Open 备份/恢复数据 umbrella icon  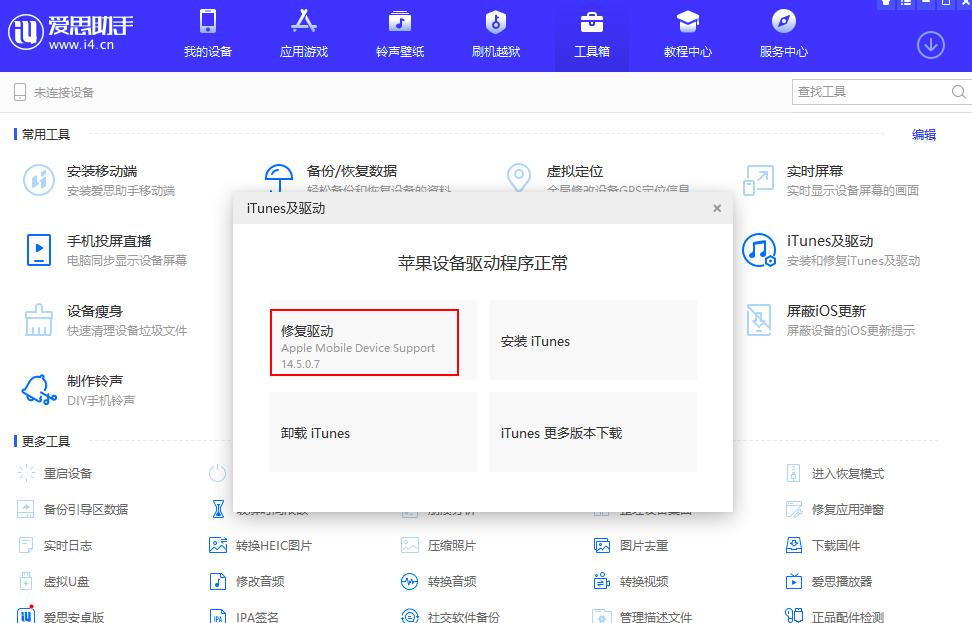(278, 179)
